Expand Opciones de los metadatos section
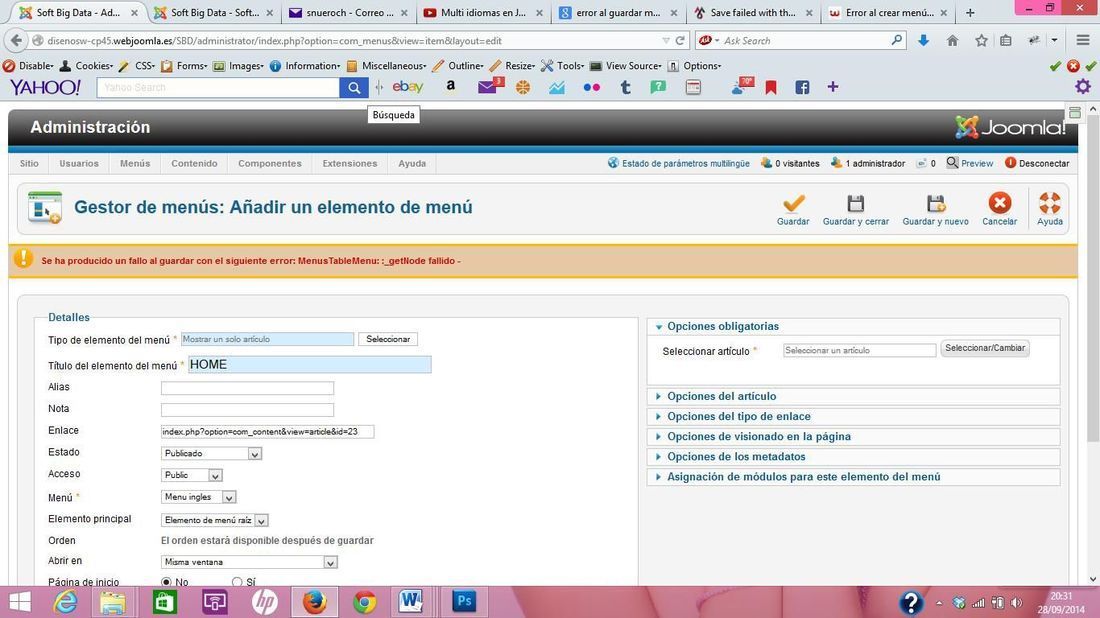The width and height of the screenshot is (1100, 618). point(736,457)
